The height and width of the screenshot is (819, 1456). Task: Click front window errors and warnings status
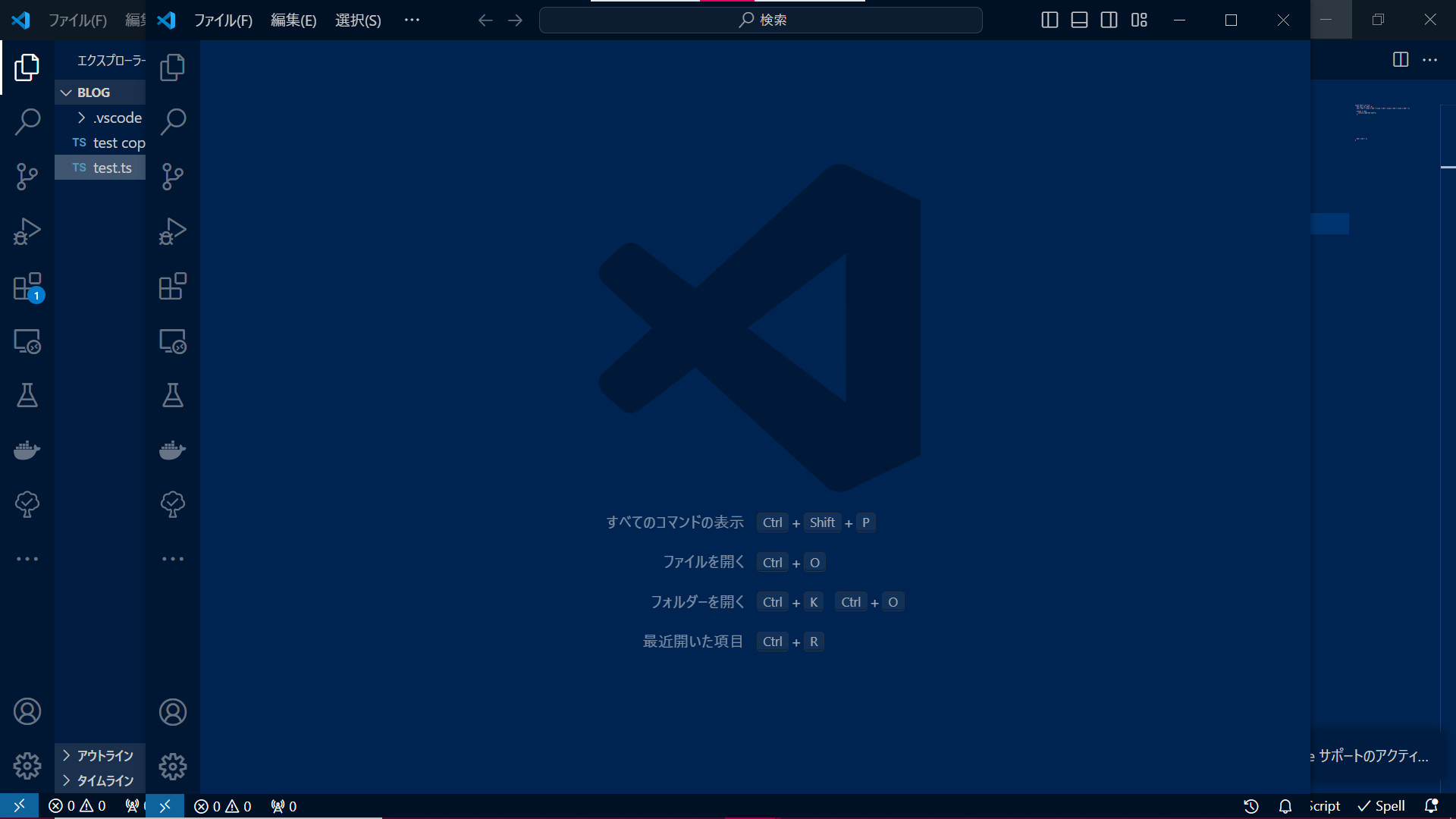click(223, 806)
